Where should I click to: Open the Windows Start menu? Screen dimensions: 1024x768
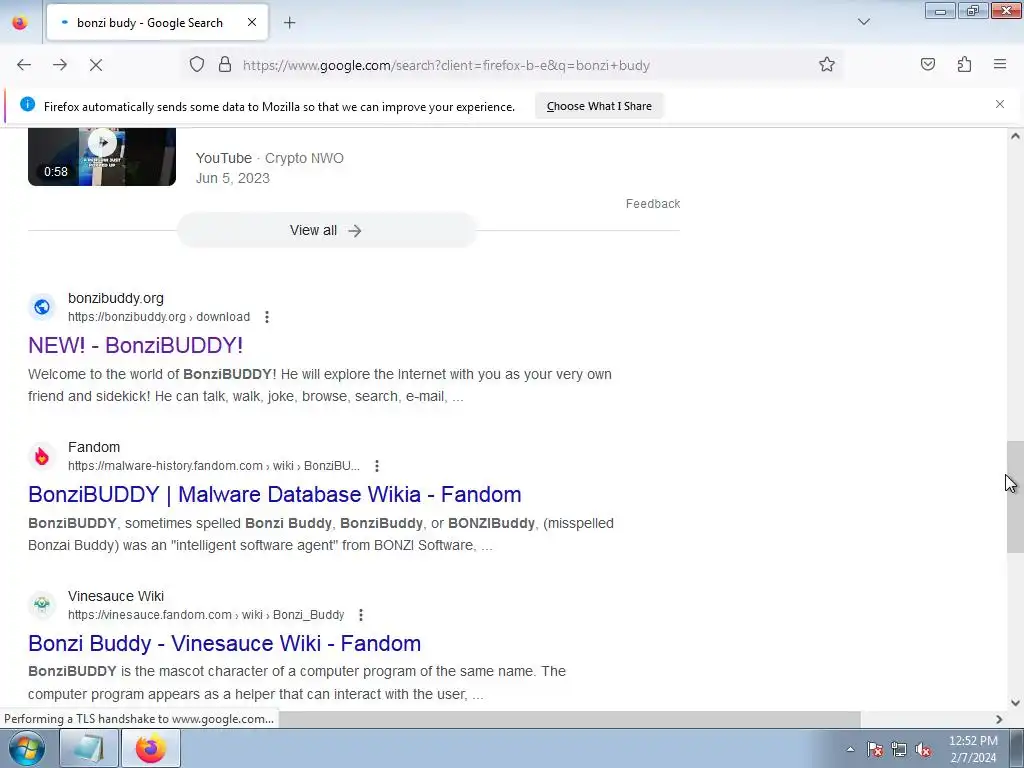tap(27, 748)
